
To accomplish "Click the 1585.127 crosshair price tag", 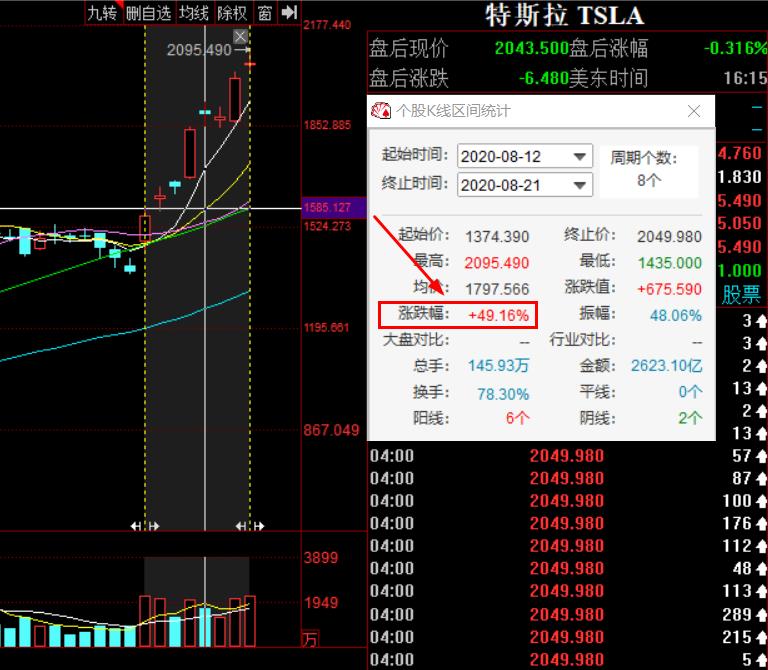I will tap(334, 207).
